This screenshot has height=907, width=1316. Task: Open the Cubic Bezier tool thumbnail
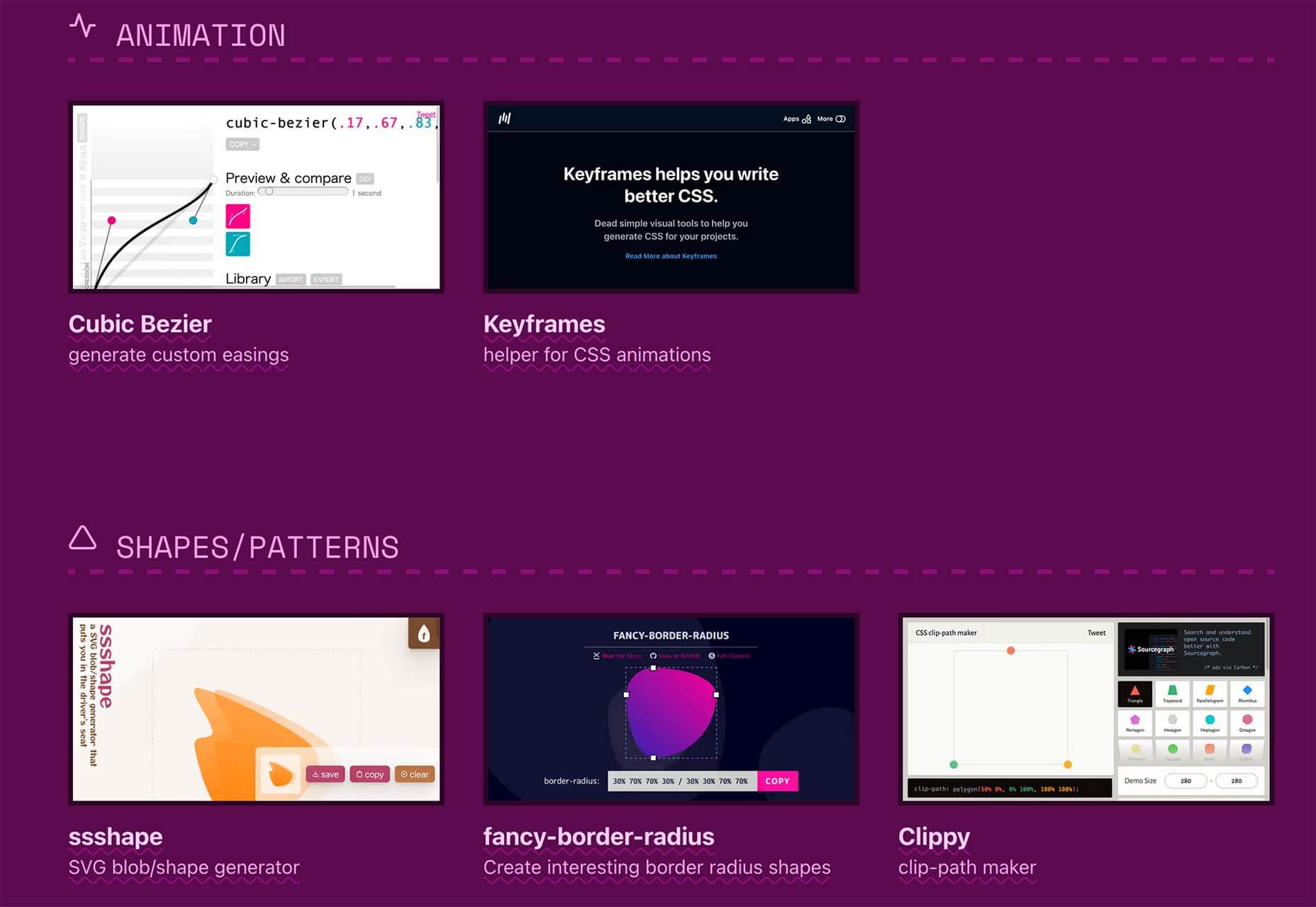(256, 197)
